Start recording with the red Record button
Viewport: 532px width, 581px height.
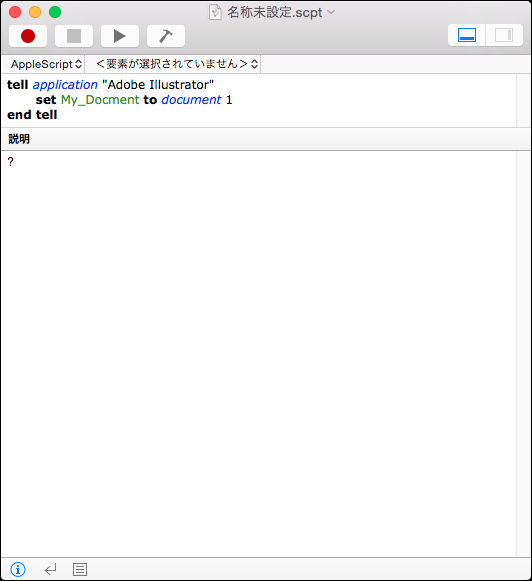point(28,36)
